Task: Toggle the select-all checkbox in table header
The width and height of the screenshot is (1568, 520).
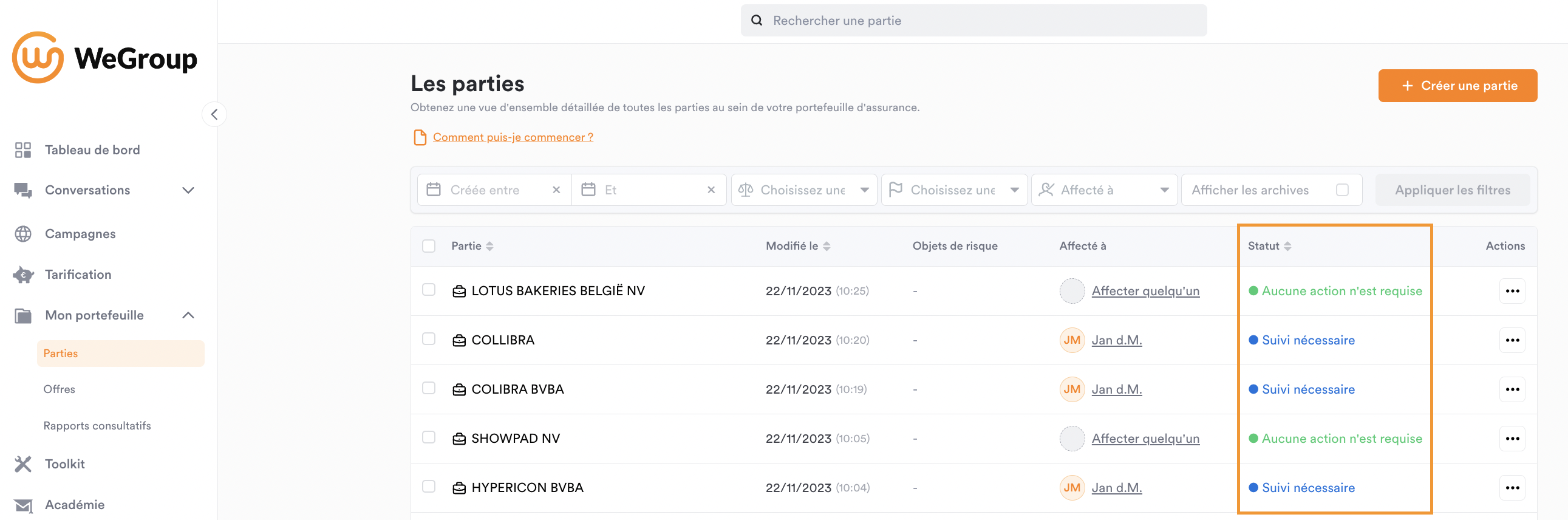Action: (x=429, y=246)
